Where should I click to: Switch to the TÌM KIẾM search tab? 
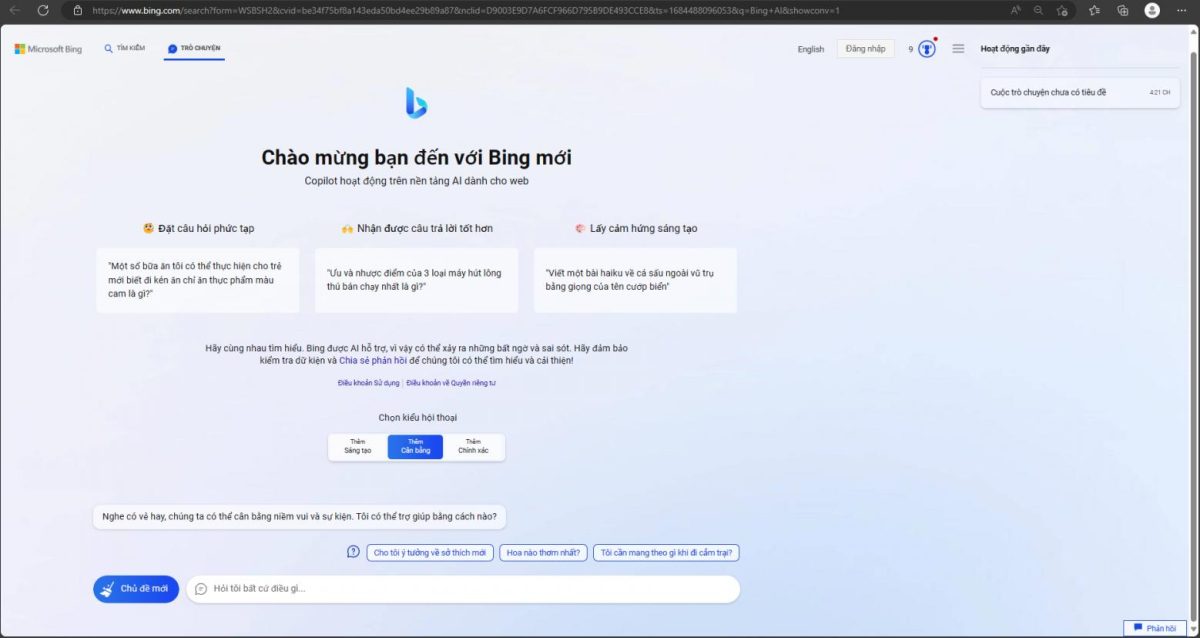(125, 48)
